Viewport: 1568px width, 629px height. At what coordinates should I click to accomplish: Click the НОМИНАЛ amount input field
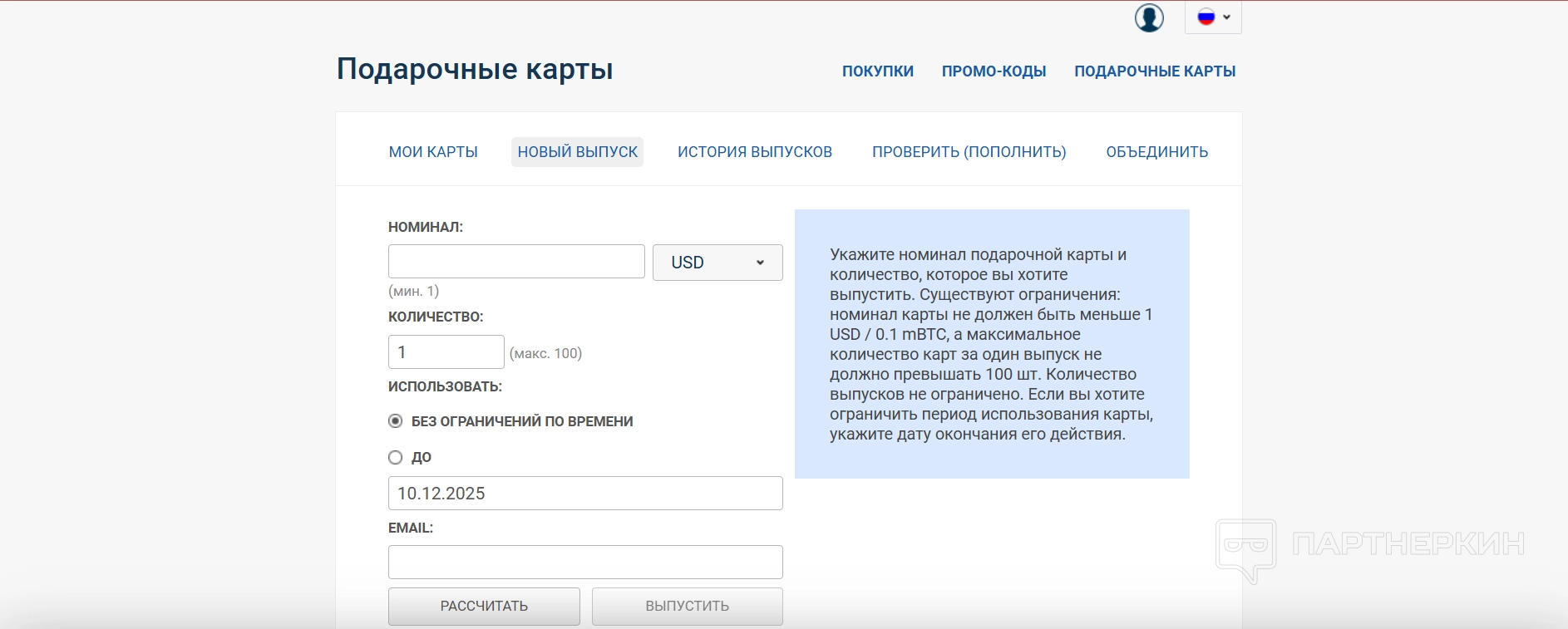tap(516, 262)
